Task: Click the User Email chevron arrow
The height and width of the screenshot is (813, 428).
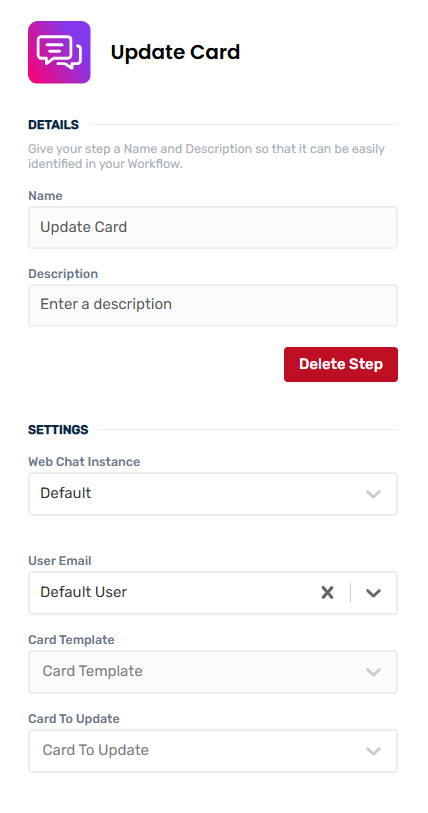Action: click(x=374, y=593)
